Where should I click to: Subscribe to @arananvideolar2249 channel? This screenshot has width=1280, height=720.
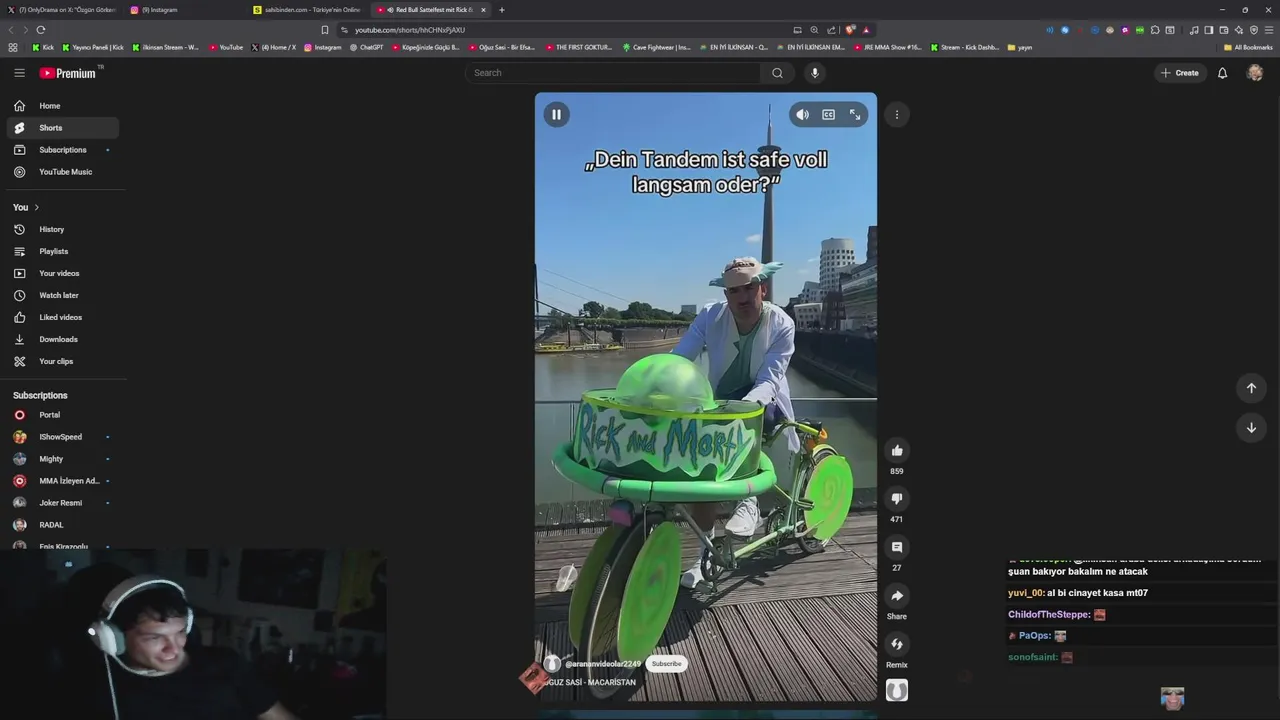click(x=666, y=664)
